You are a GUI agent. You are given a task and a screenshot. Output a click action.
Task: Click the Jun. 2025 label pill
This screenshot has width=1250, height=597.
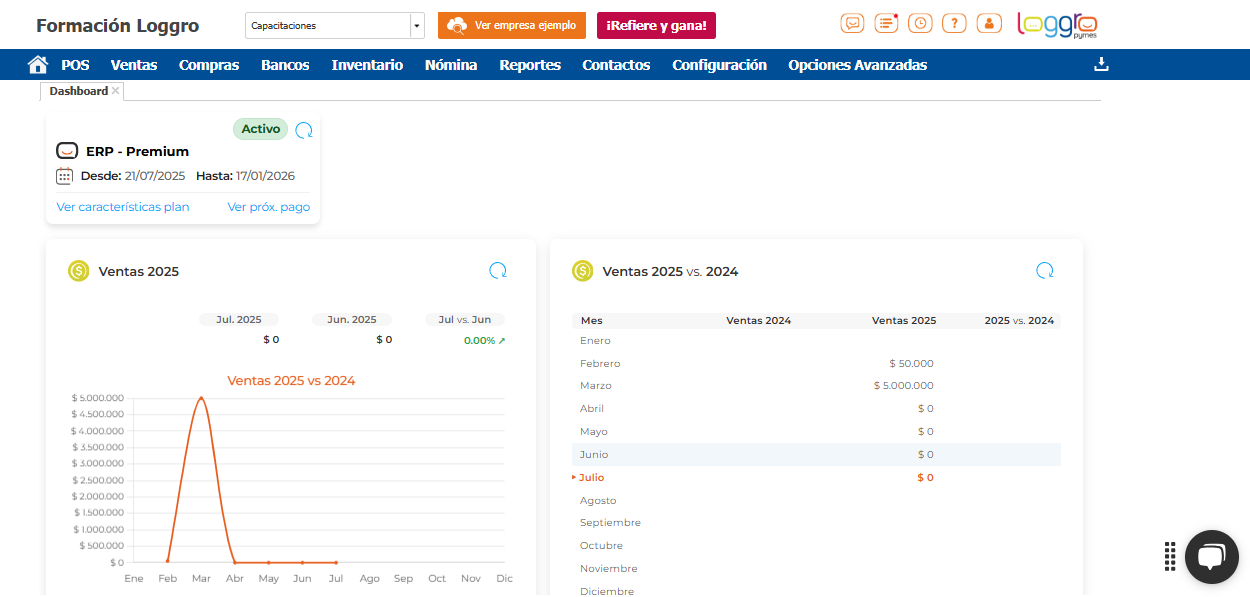coord(352,320)
